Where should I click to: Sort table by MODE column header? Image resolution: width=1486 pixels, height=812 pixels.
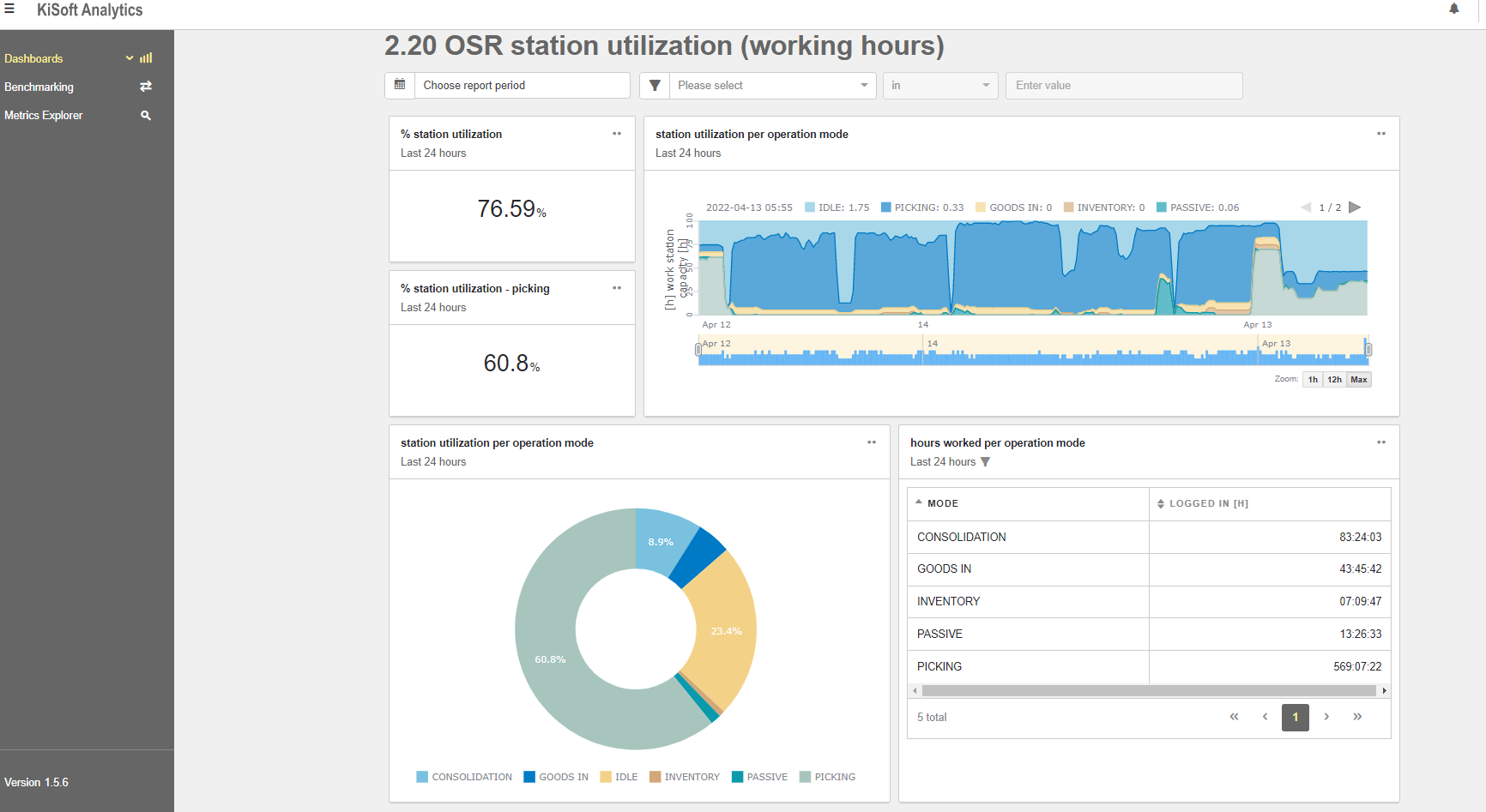[942, 503]
